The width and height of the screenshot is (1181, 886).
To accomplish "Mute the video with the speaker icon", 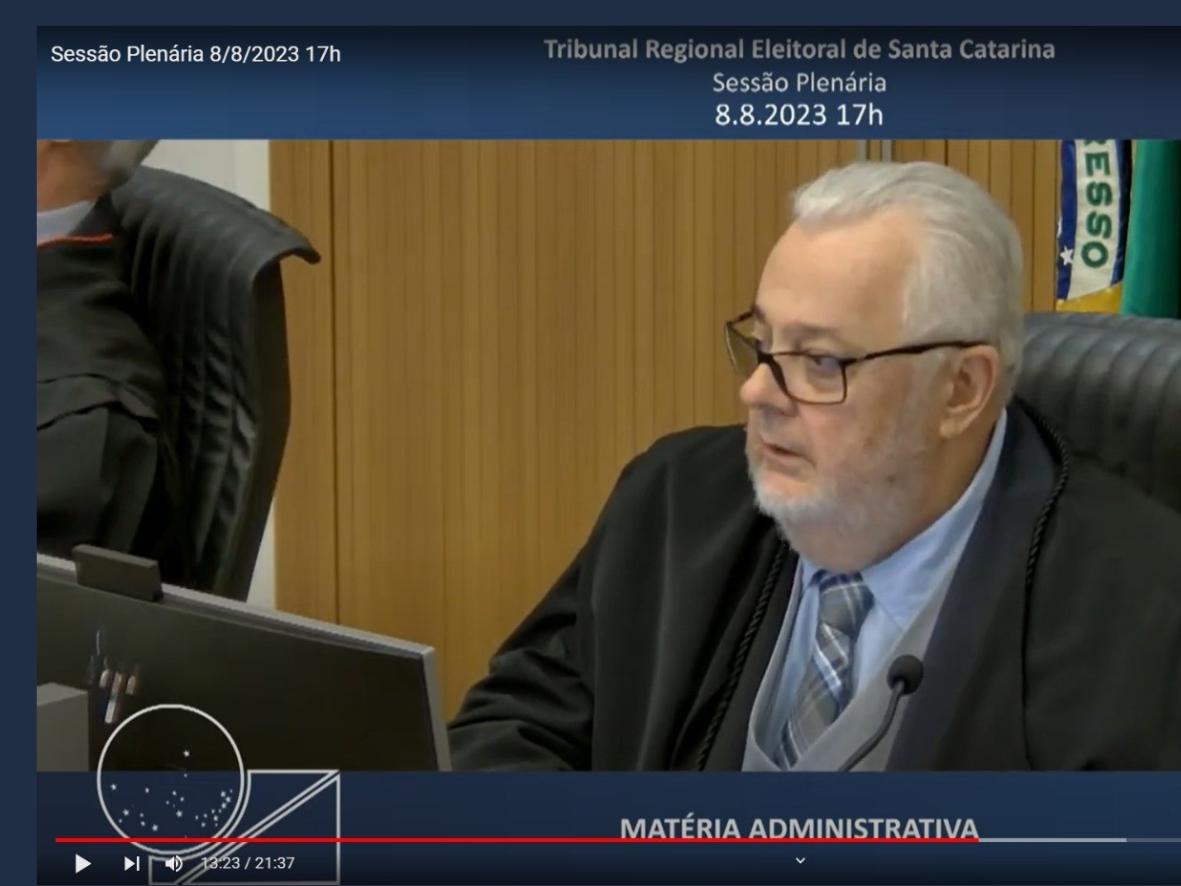I will [x=174, y=863].
